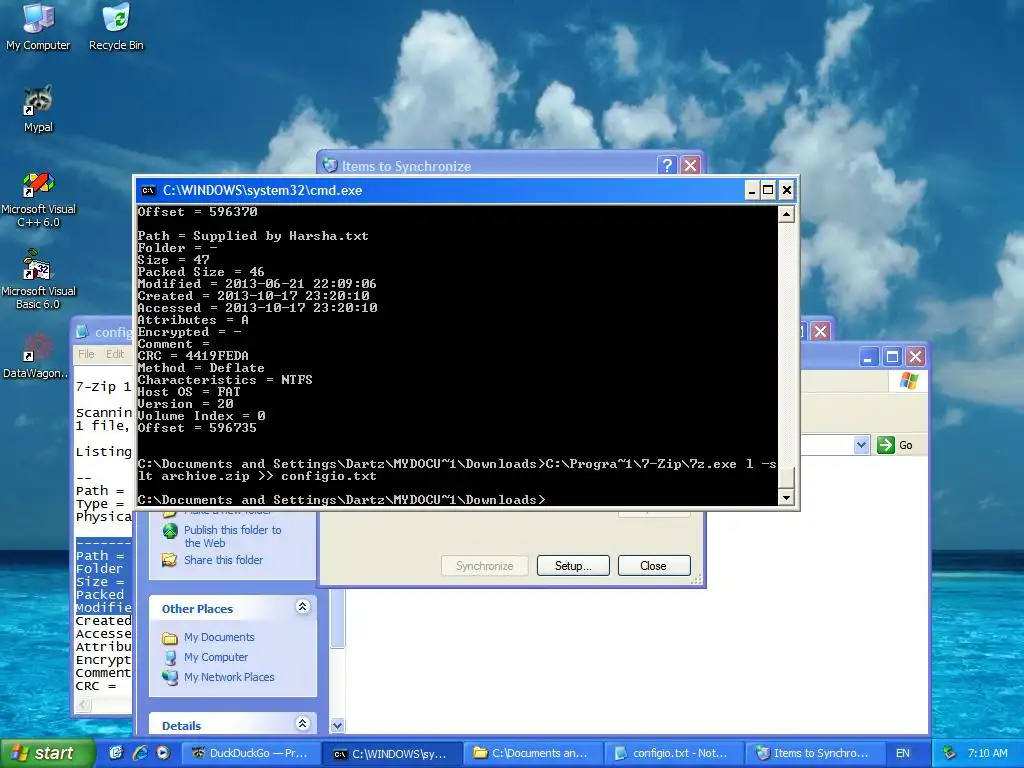Open the Edit menu in Notepad

115,354
